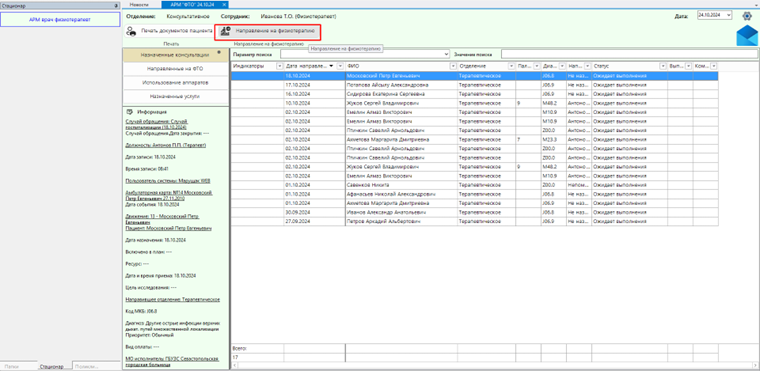Open the Использование аппаратов section
Image resolution: width=760 pixels, height=371 pixels.
[175, 82]
